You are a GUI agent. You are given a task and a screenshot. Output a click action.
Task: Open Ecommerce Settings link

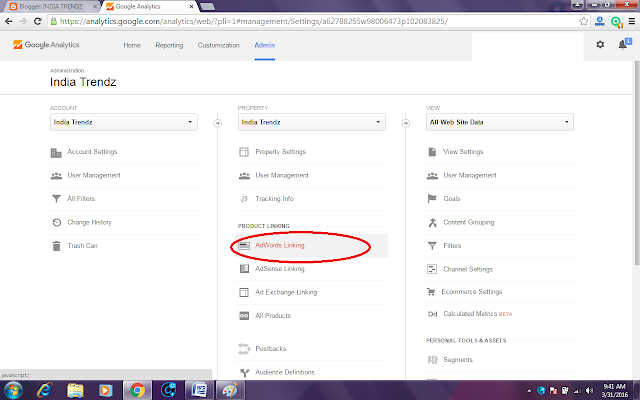(x=472, y=291)
